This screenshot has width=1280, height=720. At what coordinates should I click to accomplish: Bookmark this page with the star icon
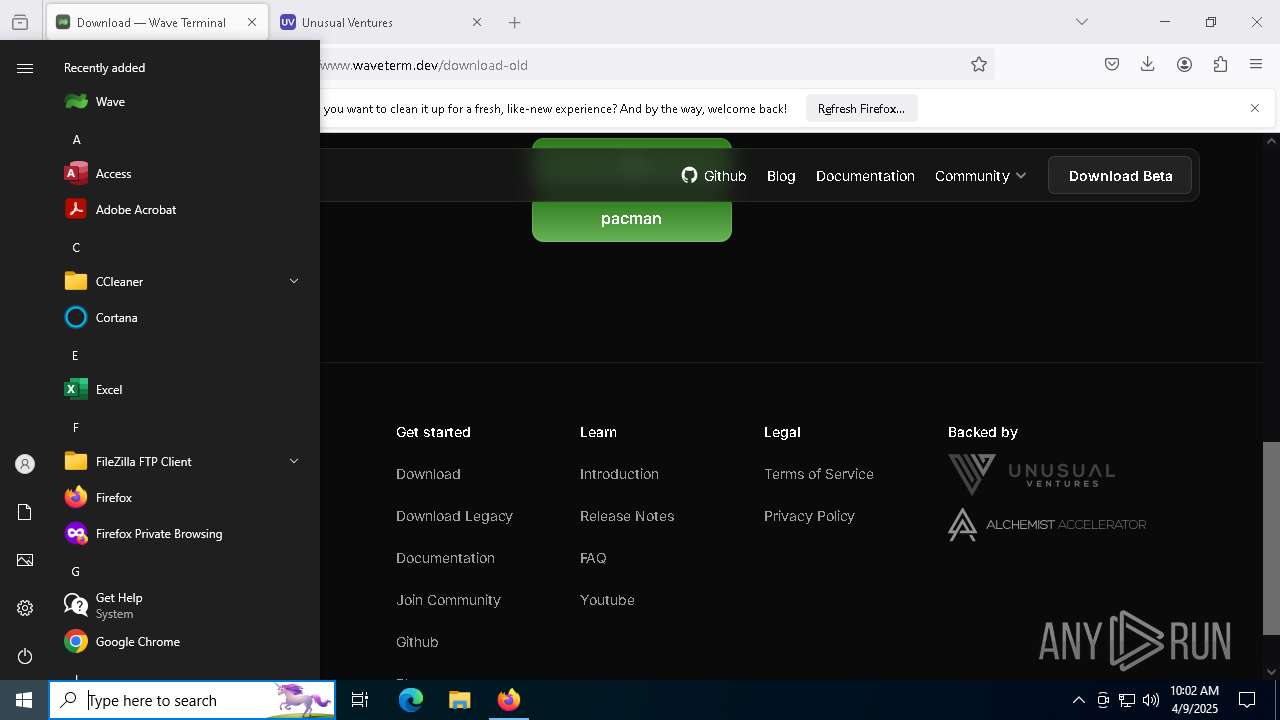click(979, 65)
